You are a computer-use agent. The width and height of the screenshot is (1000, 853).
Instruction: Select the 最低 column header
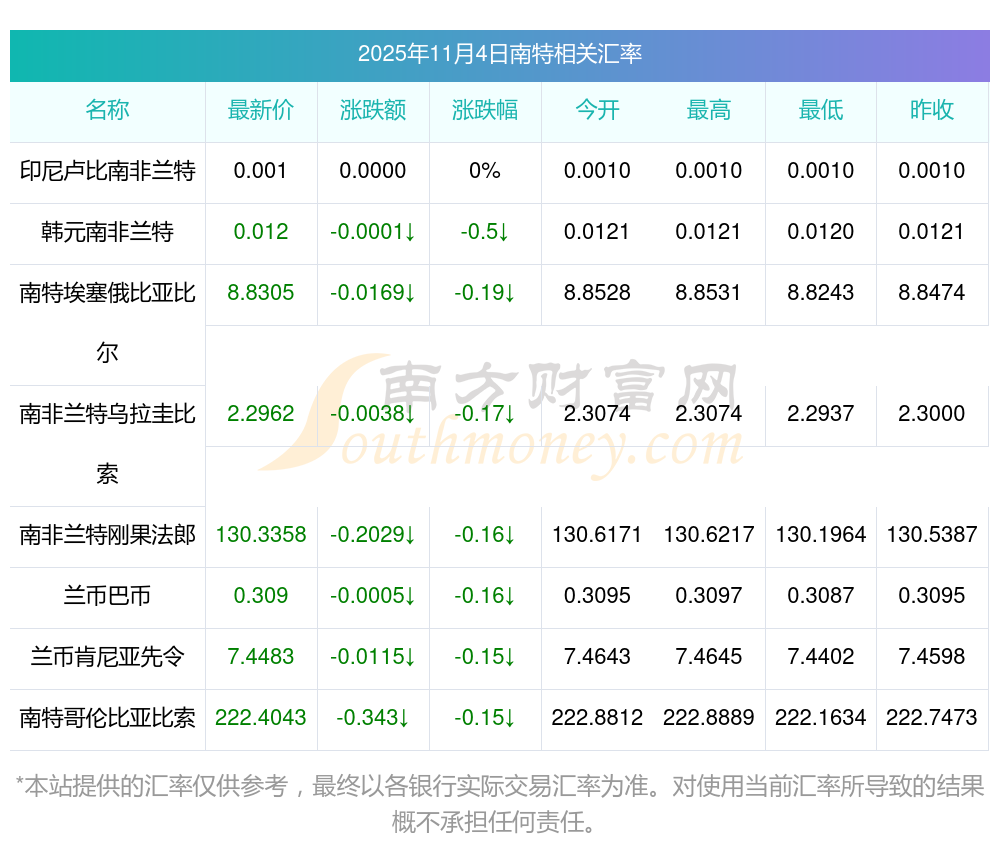point(821,110)
